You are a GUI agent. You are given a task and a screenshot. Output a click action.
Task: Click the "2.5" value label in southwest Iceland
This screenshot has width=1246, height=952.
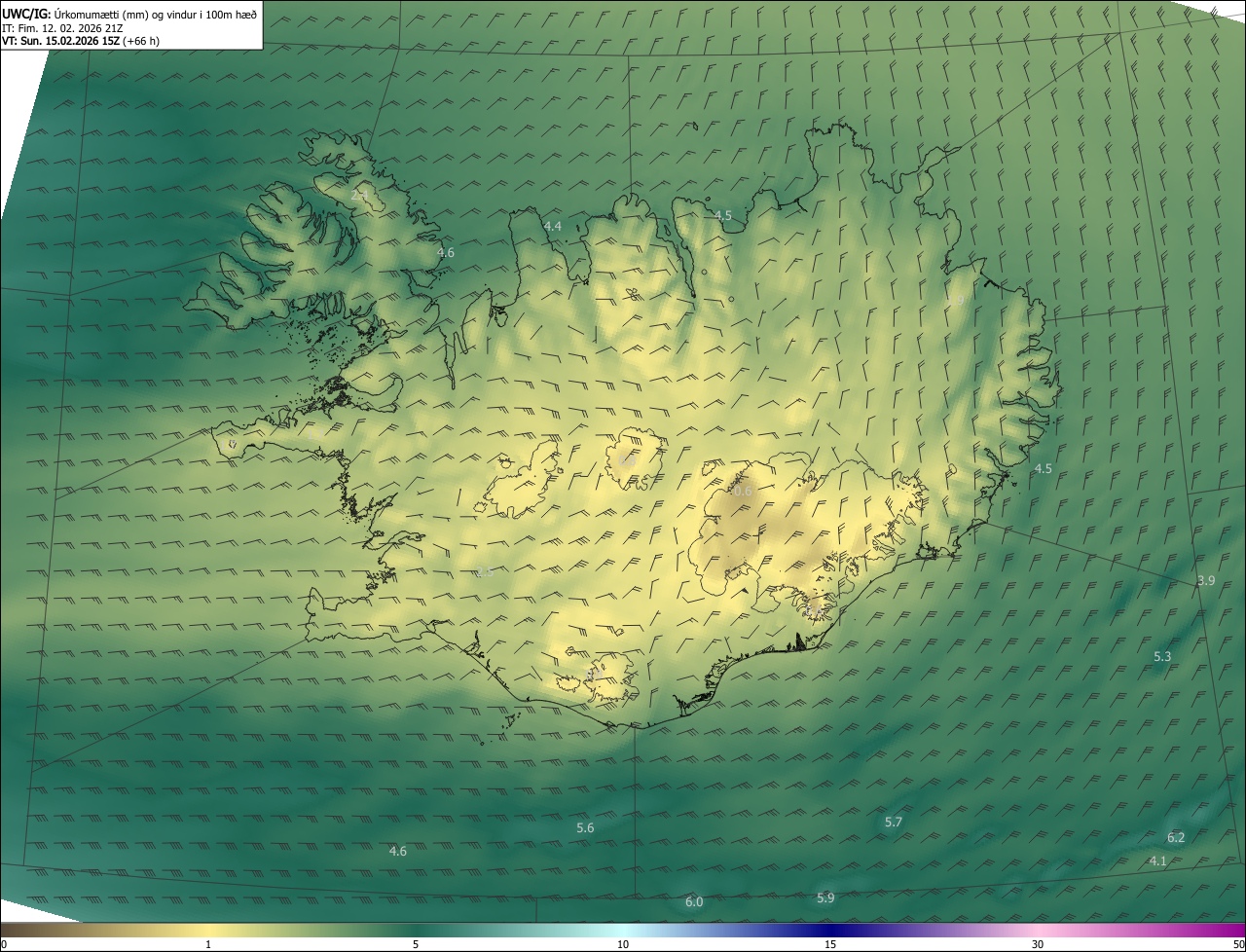(x=485, y=572)
